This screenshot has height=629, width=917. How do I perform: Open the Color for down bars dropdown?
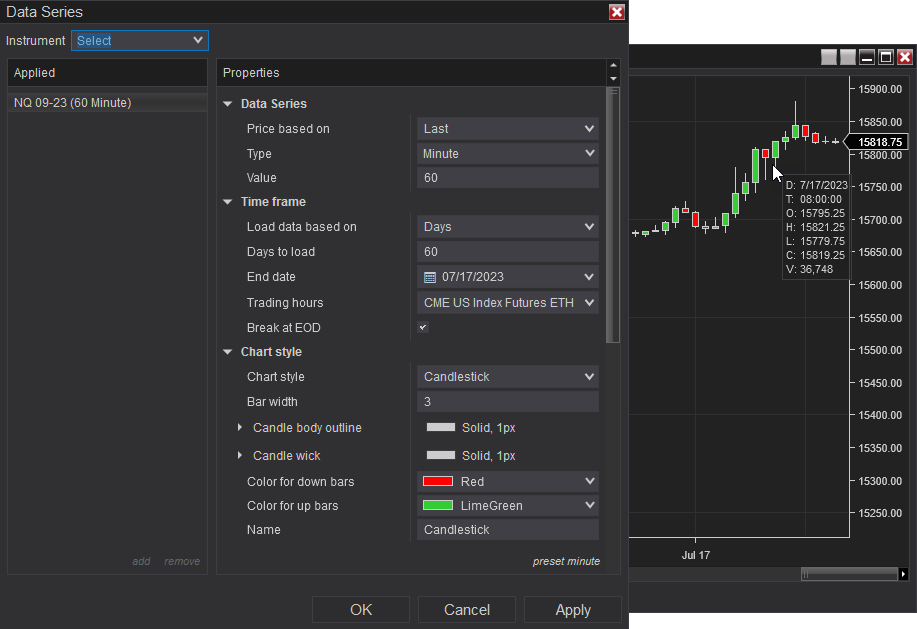click(508, 482)
